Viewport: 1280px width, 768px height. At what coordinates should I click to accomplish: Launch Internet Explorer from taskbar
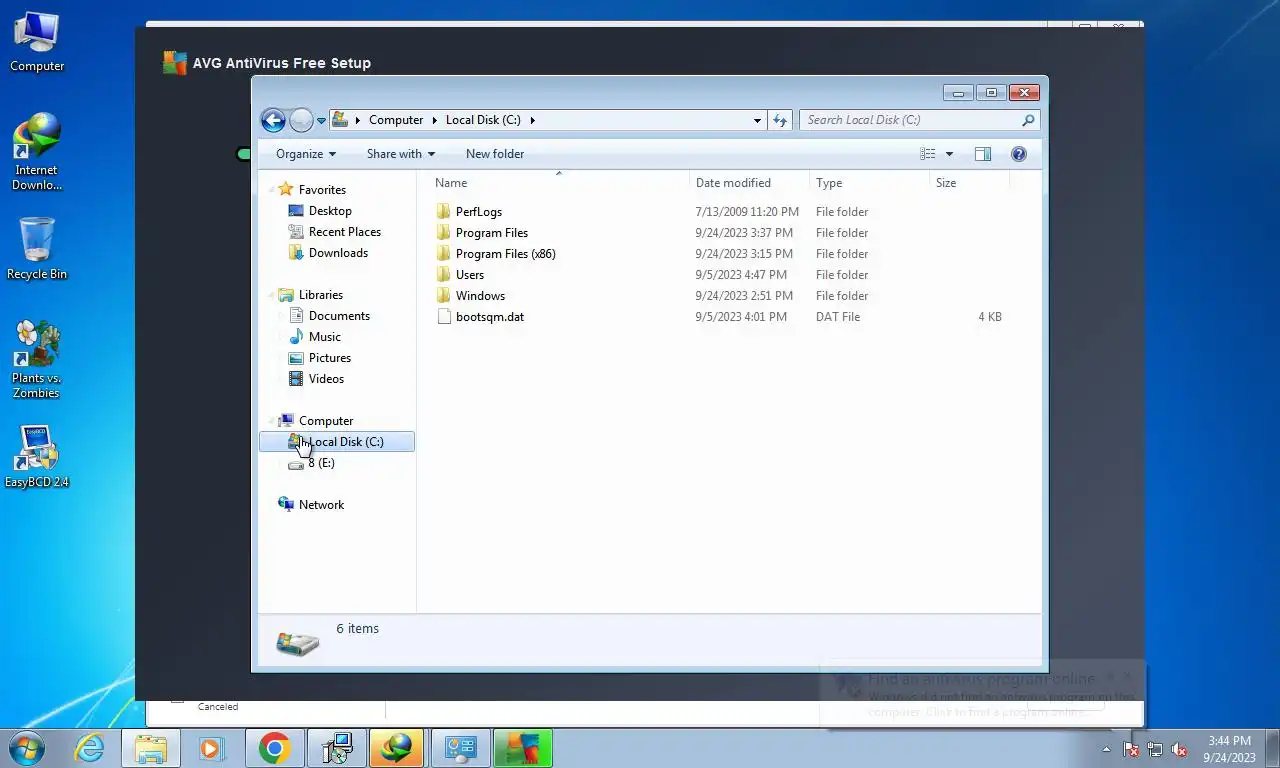click(89, 748)
